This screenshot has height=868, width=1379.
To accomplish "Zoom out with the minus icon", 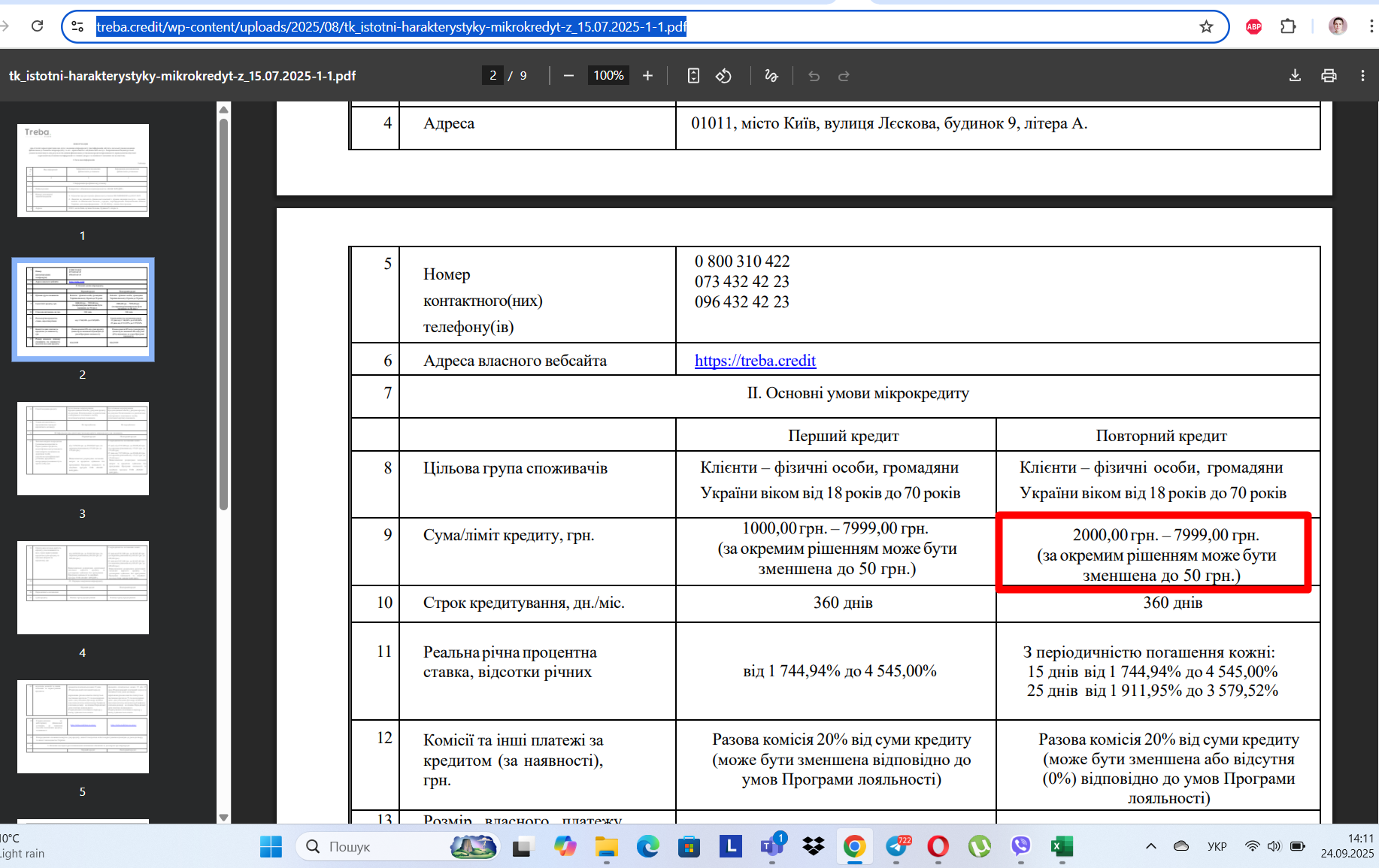I will (x=569, y=75).
